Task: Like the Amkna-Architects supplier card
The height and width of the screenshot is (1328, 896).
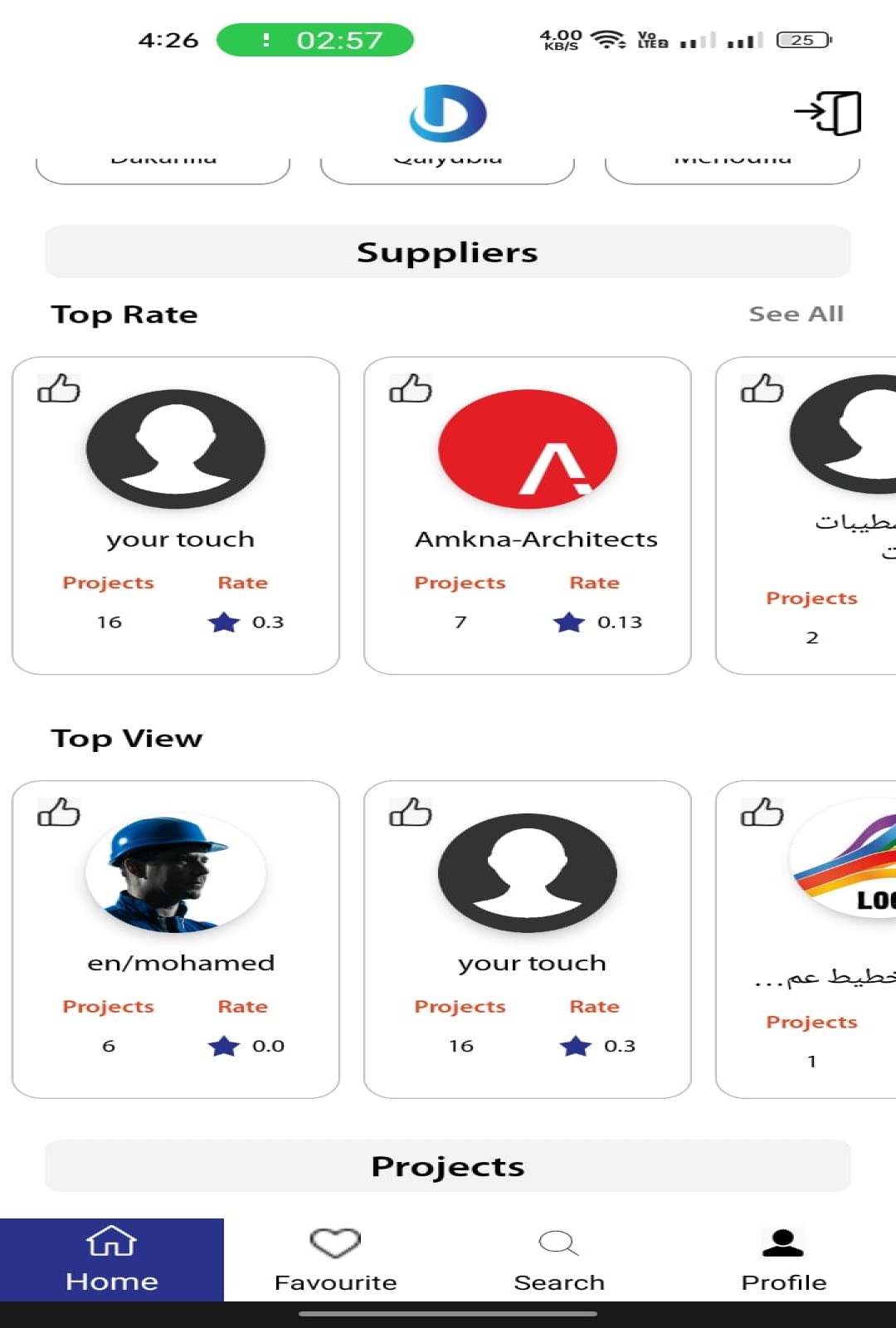Action: [x=411, y=388]
